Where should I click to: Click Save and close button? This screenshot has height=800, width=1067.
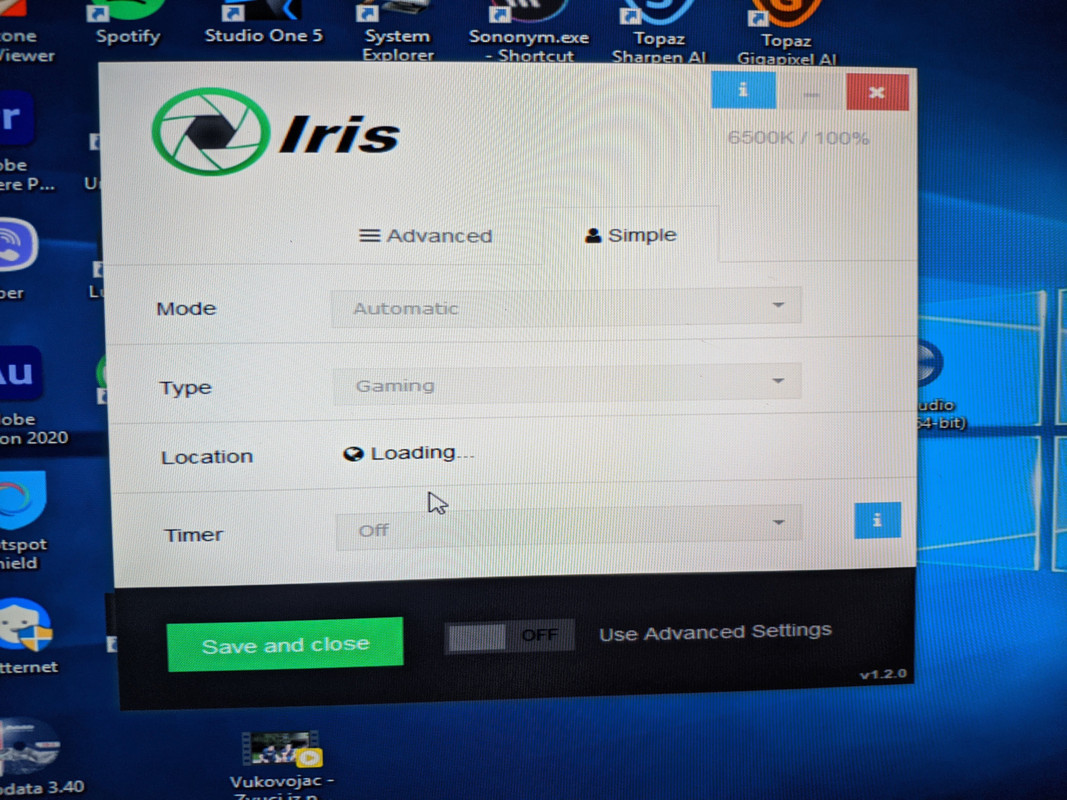285,644
